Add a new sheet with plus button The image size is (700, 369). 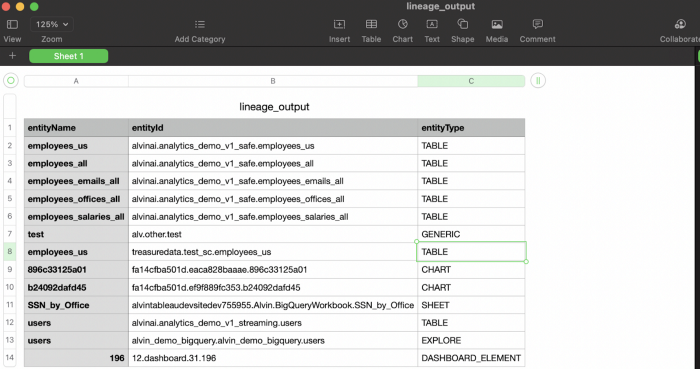[x=12, y=56]
